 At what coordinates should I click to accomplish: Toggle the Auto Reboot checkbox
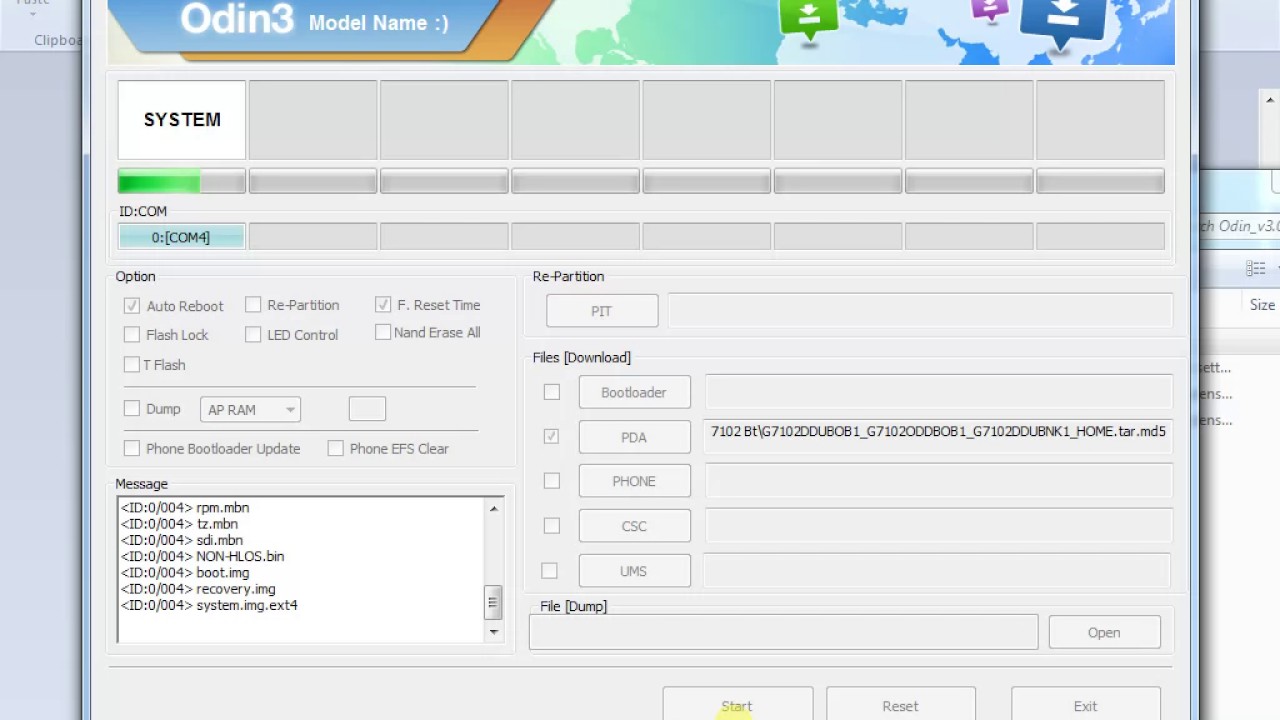(132, 306)
